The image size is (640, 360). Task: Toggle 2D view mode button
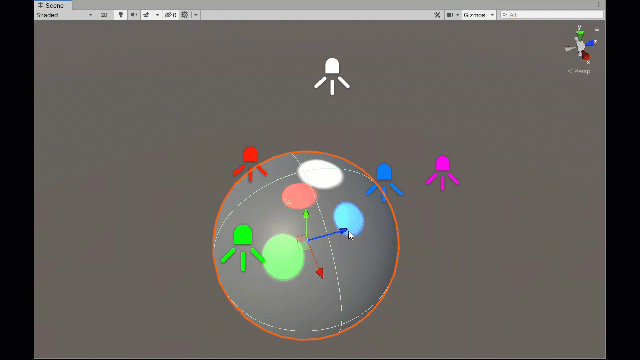click(104, 15)
